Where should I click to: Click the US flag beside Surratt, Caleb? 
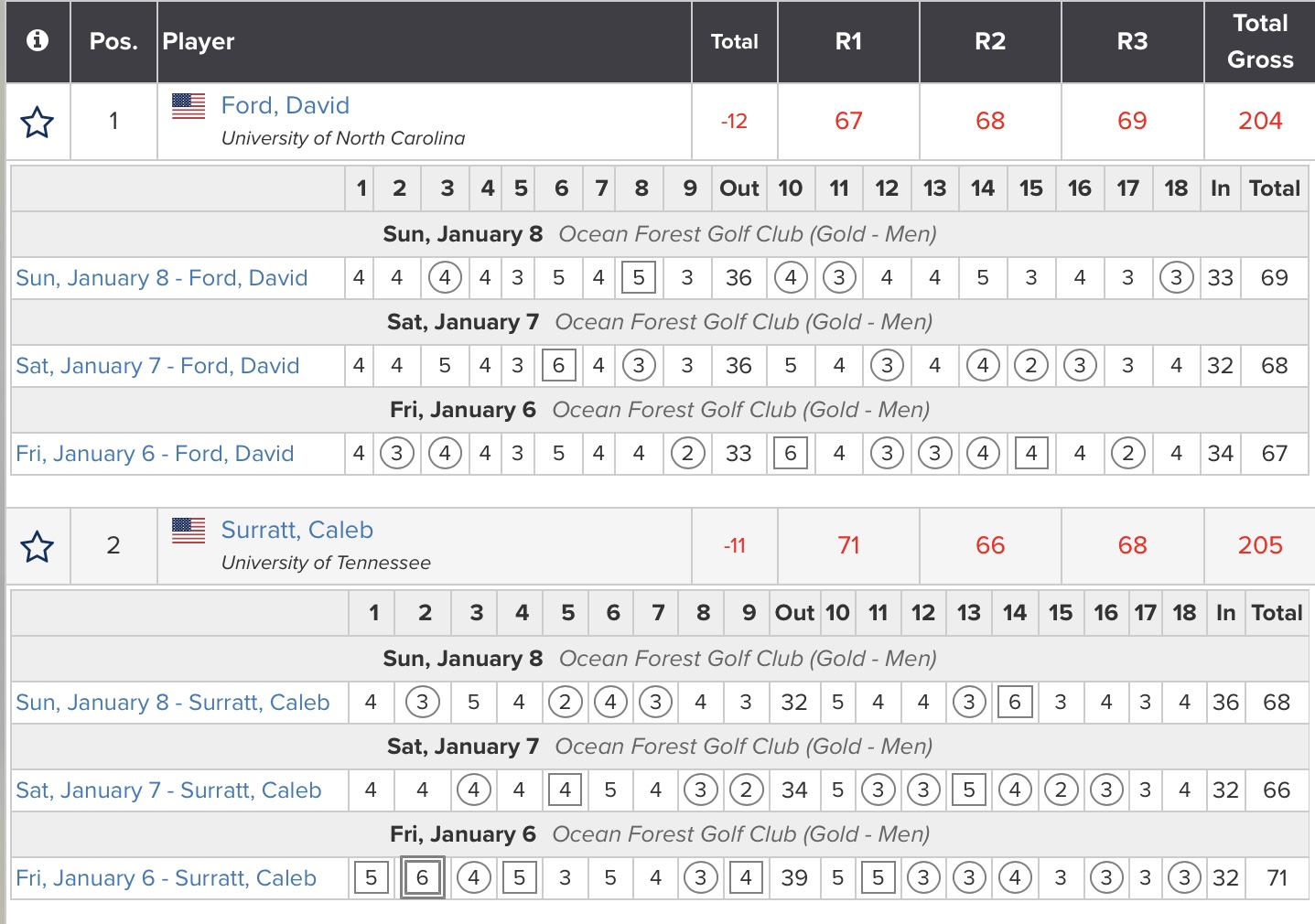point(189,531)
